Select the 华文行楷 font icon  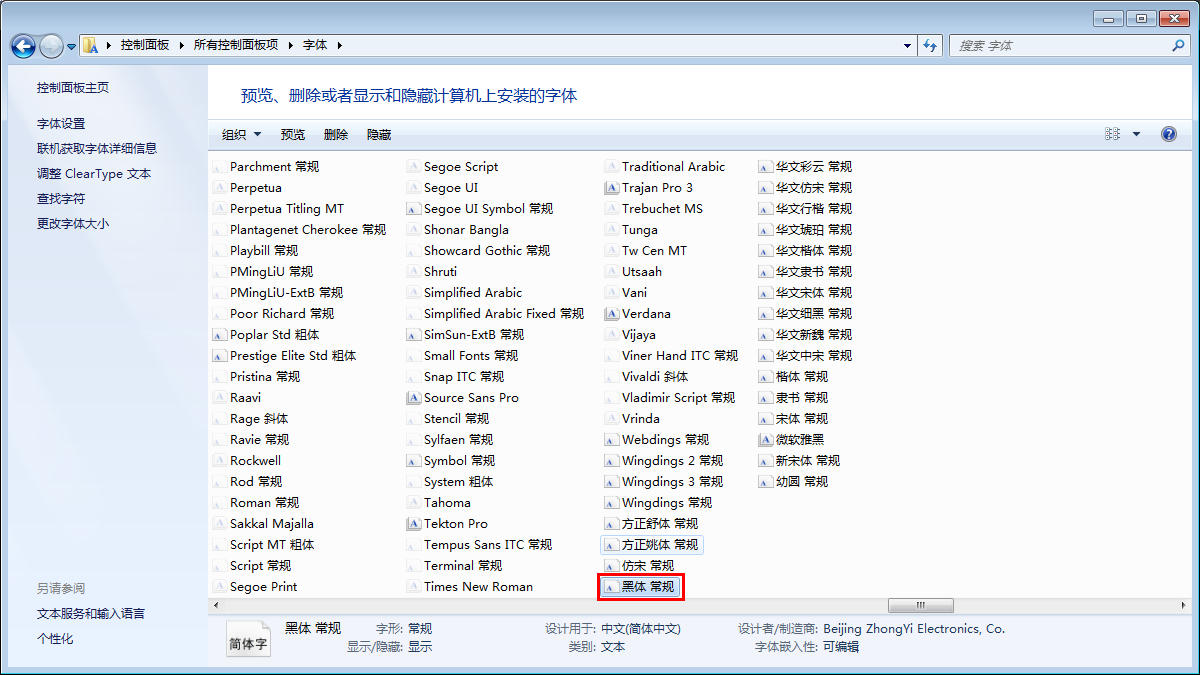[x=766, y=209]
